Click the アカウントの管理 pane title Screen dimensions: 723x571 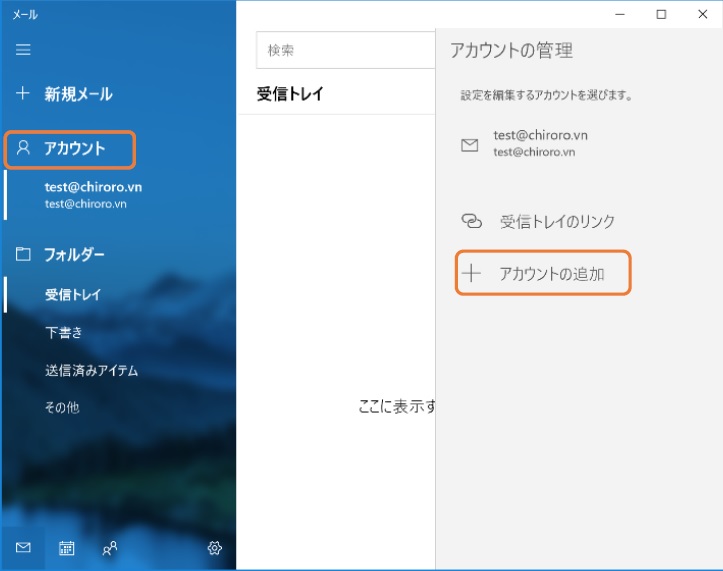511,50
